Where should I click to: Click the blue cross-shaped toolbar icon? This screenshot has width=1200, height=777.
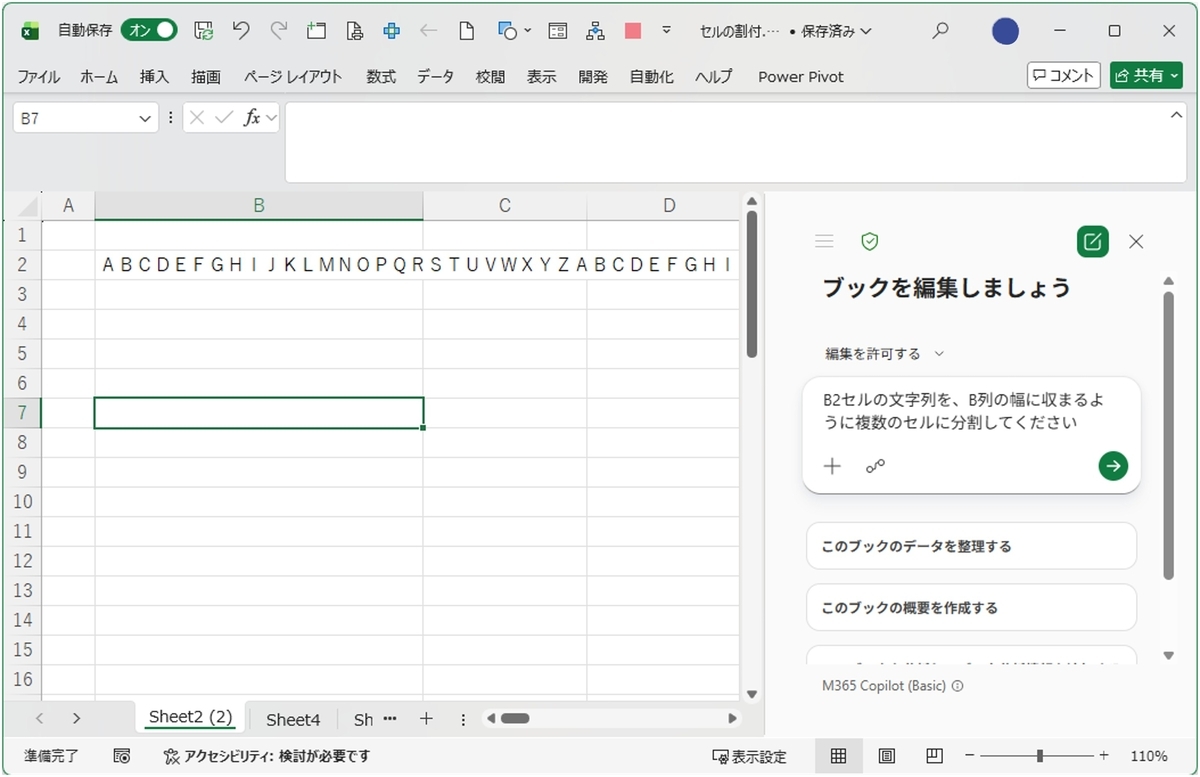click(x=391, y=31)
